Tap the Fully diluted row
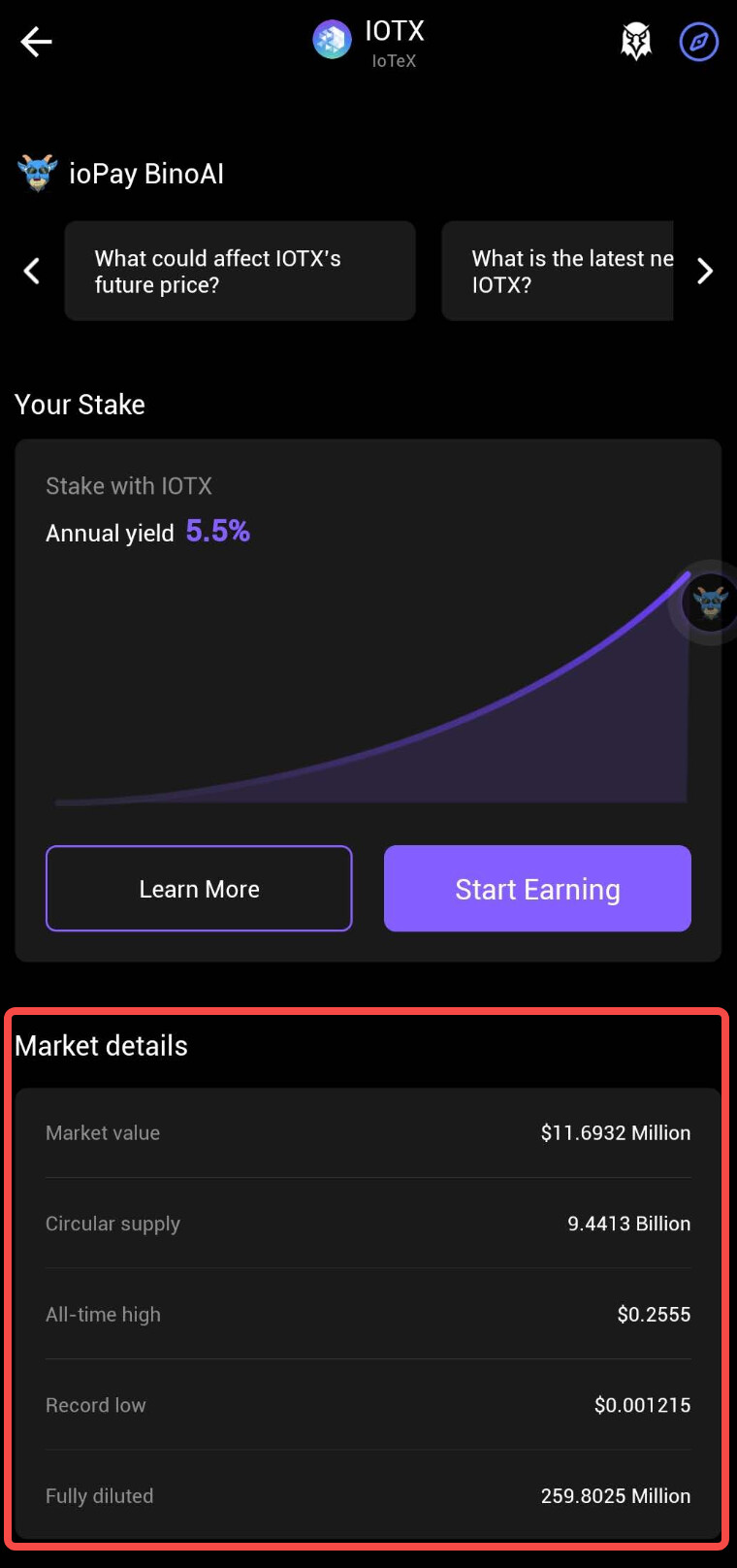 coord(368,1495)
